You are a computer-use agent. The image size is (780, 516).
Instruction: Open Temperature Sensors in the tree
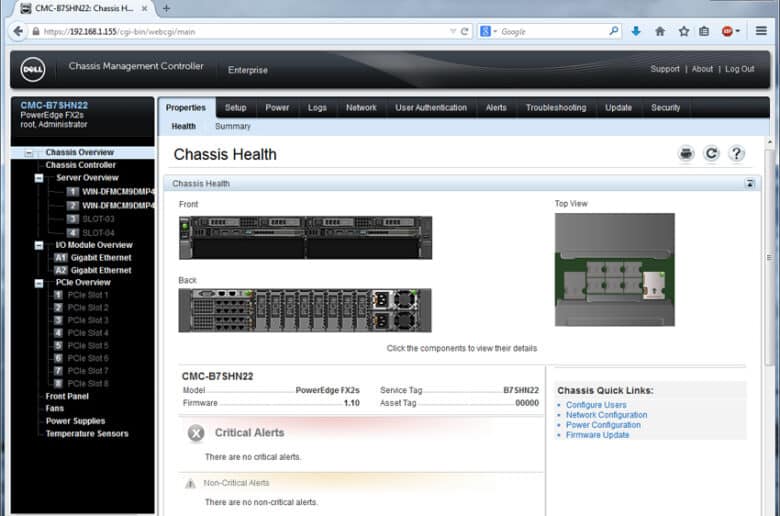click(x=87, y=434)
